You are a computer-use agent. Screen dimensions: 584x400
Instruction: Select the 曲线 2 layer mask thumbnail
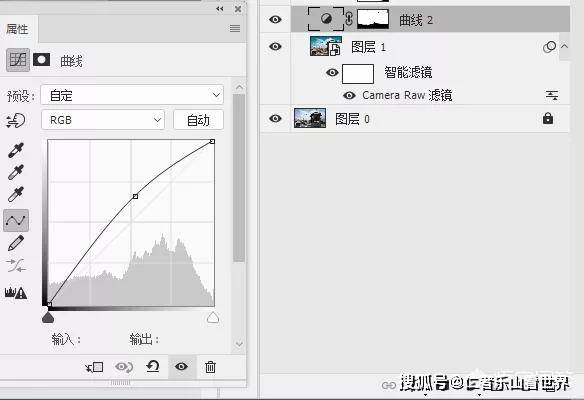[373, 19]
